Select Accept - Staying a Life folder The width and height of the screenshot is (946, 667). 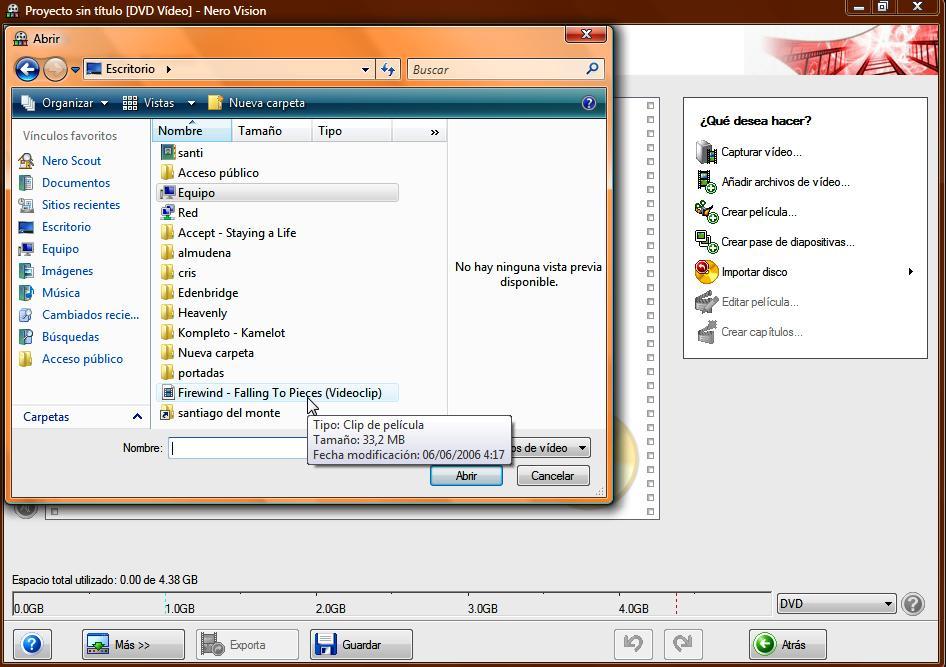[278, 233]
